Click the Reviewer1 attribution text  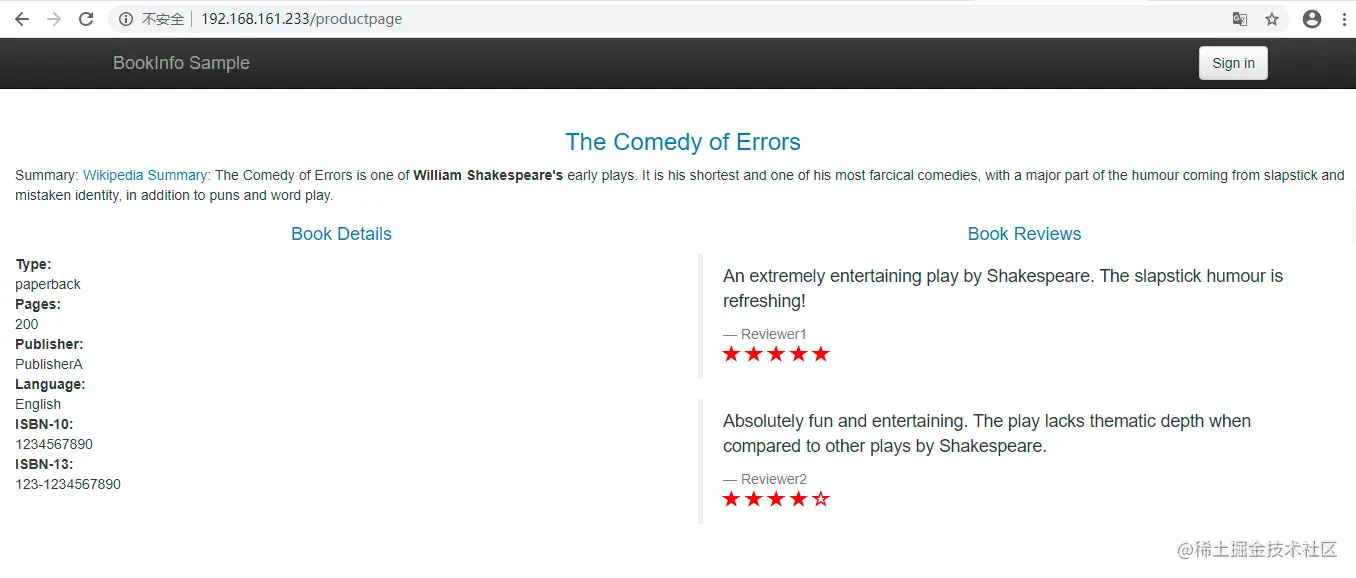pyautogui.click(x=765, y=334)
